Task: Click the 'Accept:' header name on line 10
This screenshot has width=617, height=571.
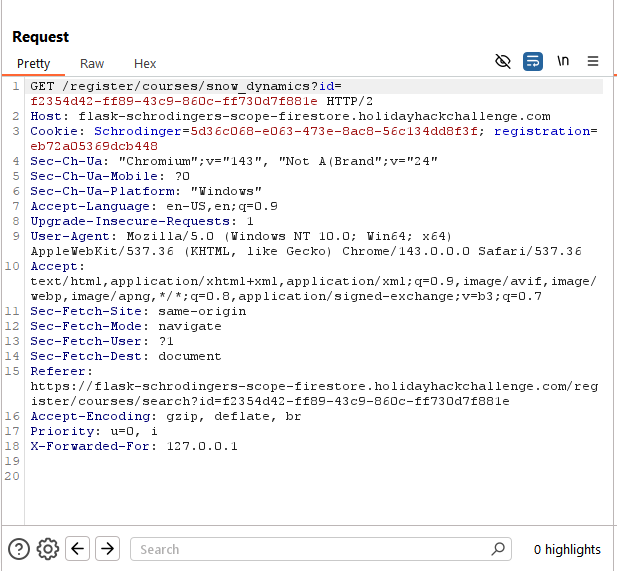Action: coord(57,266)
